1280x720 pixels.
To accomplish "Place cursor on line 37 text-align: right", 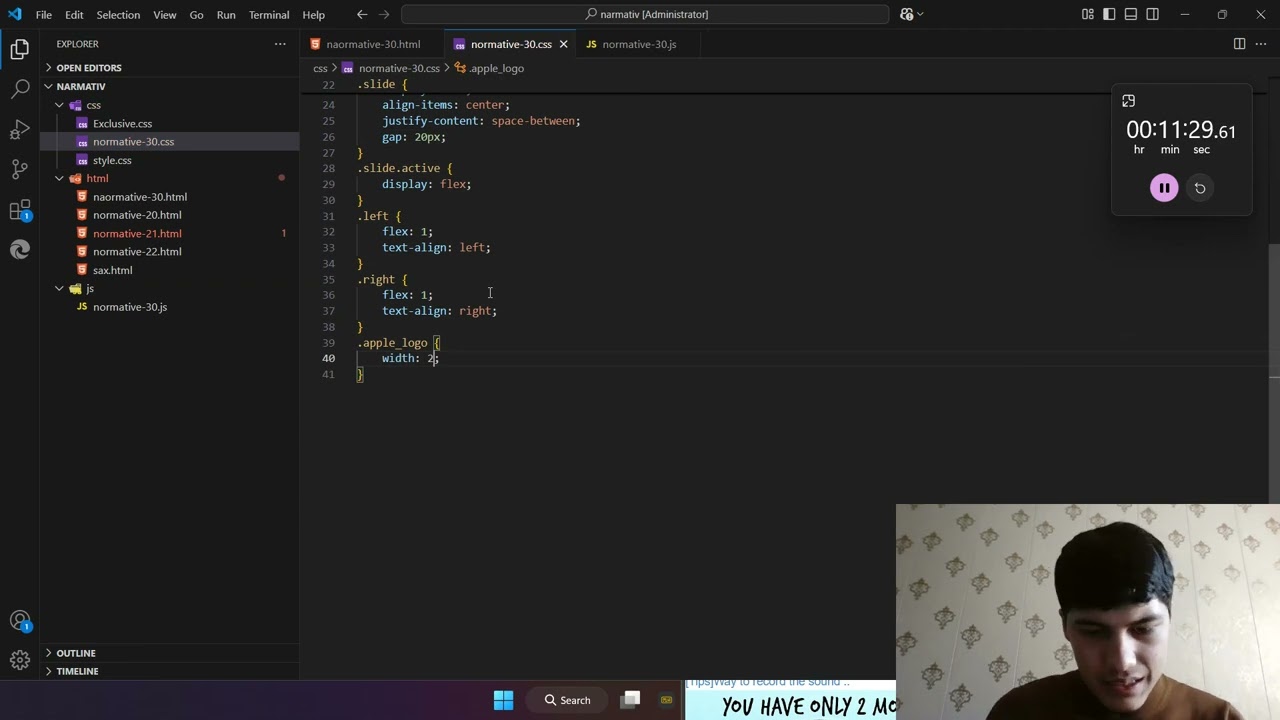I will 439,311.
